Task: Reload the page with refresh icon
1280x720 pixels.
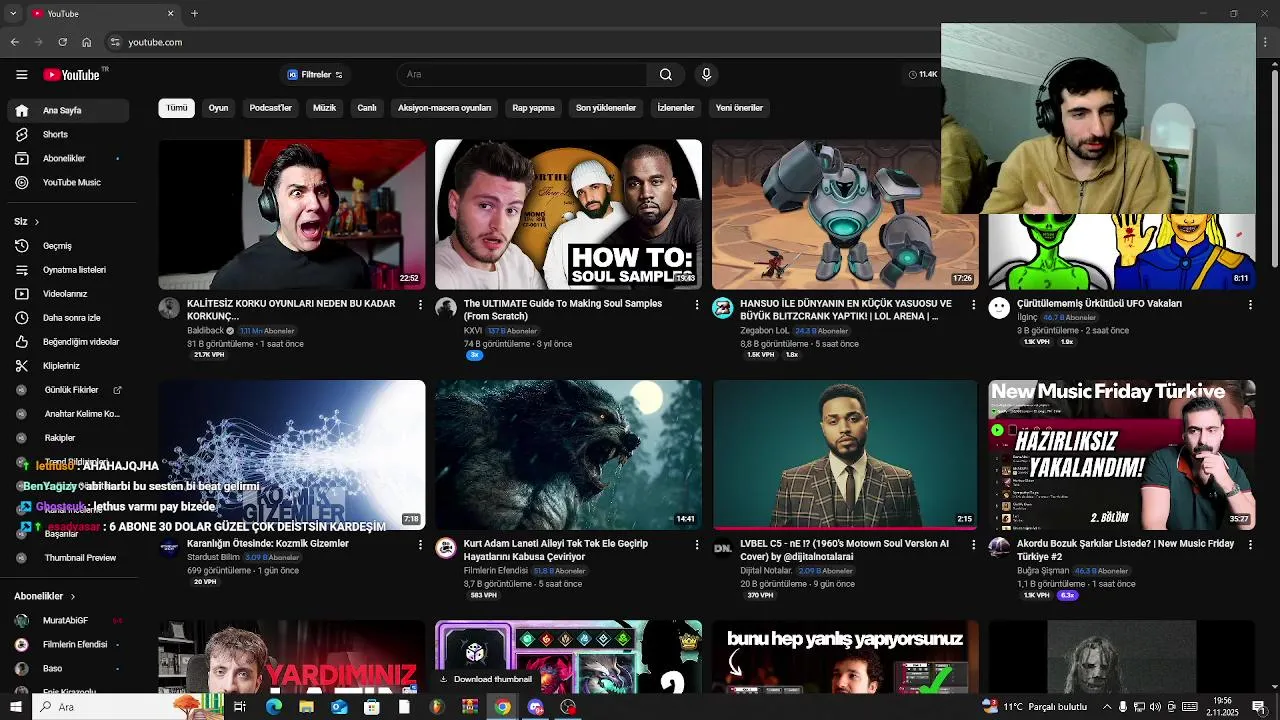Action: [x=62, y=42]
